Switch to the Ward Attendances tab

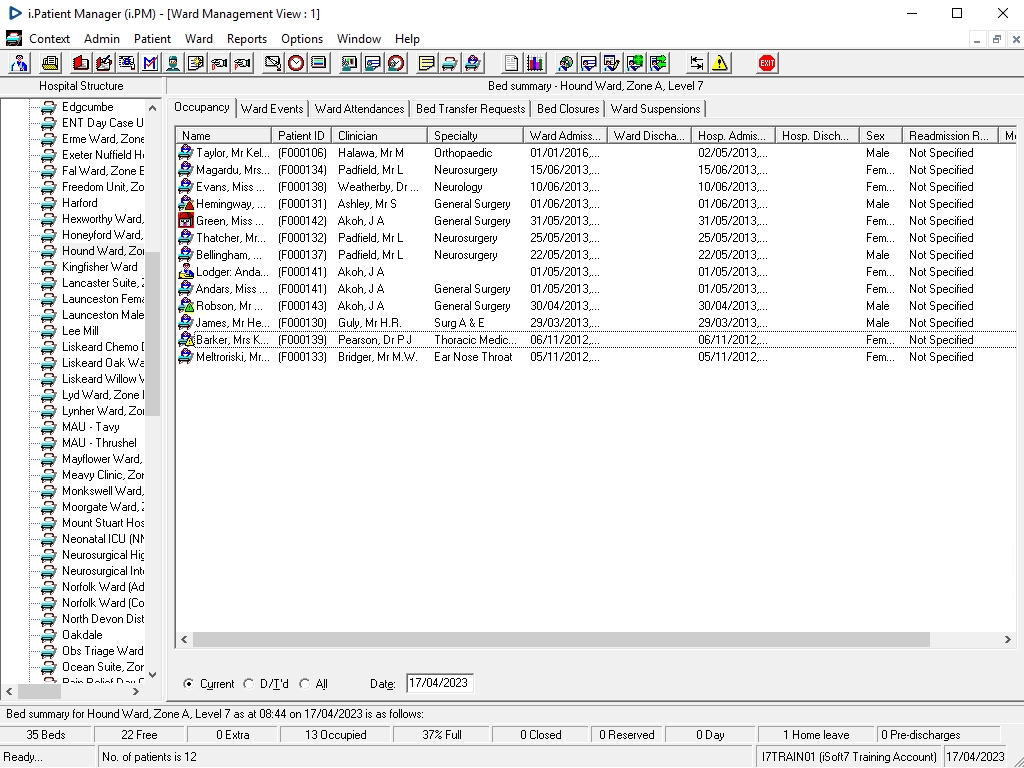pos(359,109)
